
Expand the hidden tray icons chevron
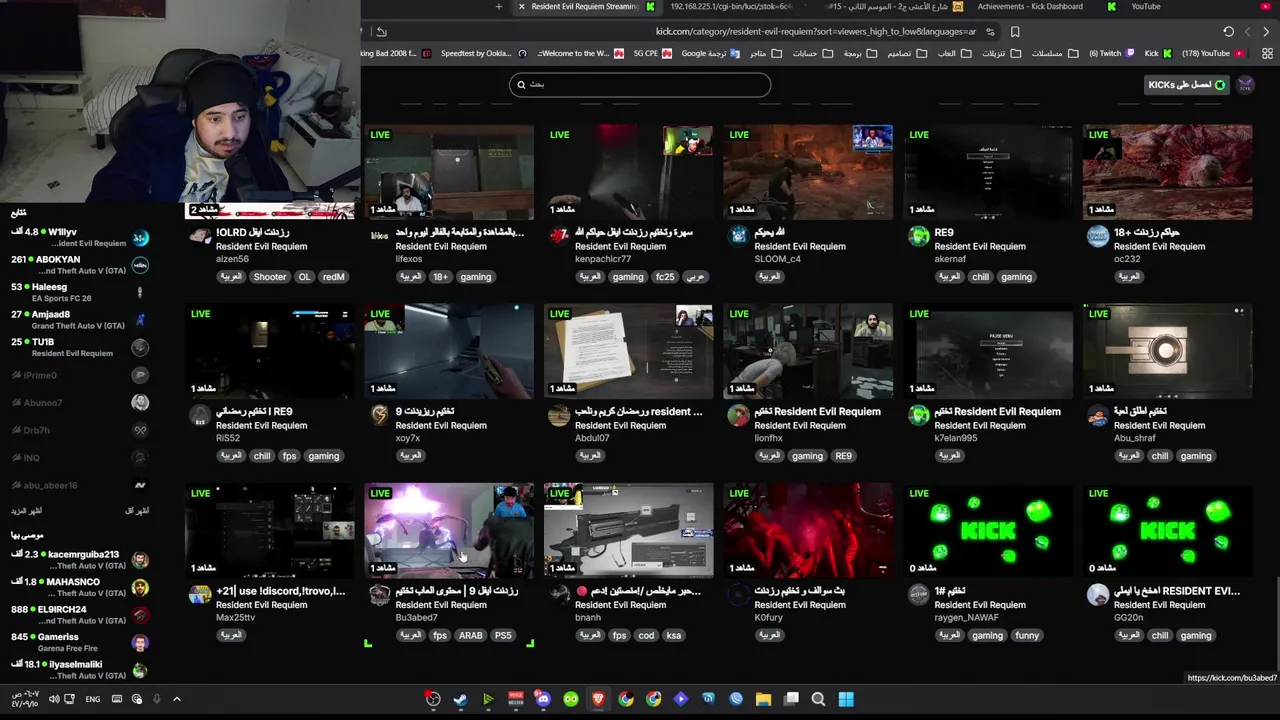coord(177,699)
